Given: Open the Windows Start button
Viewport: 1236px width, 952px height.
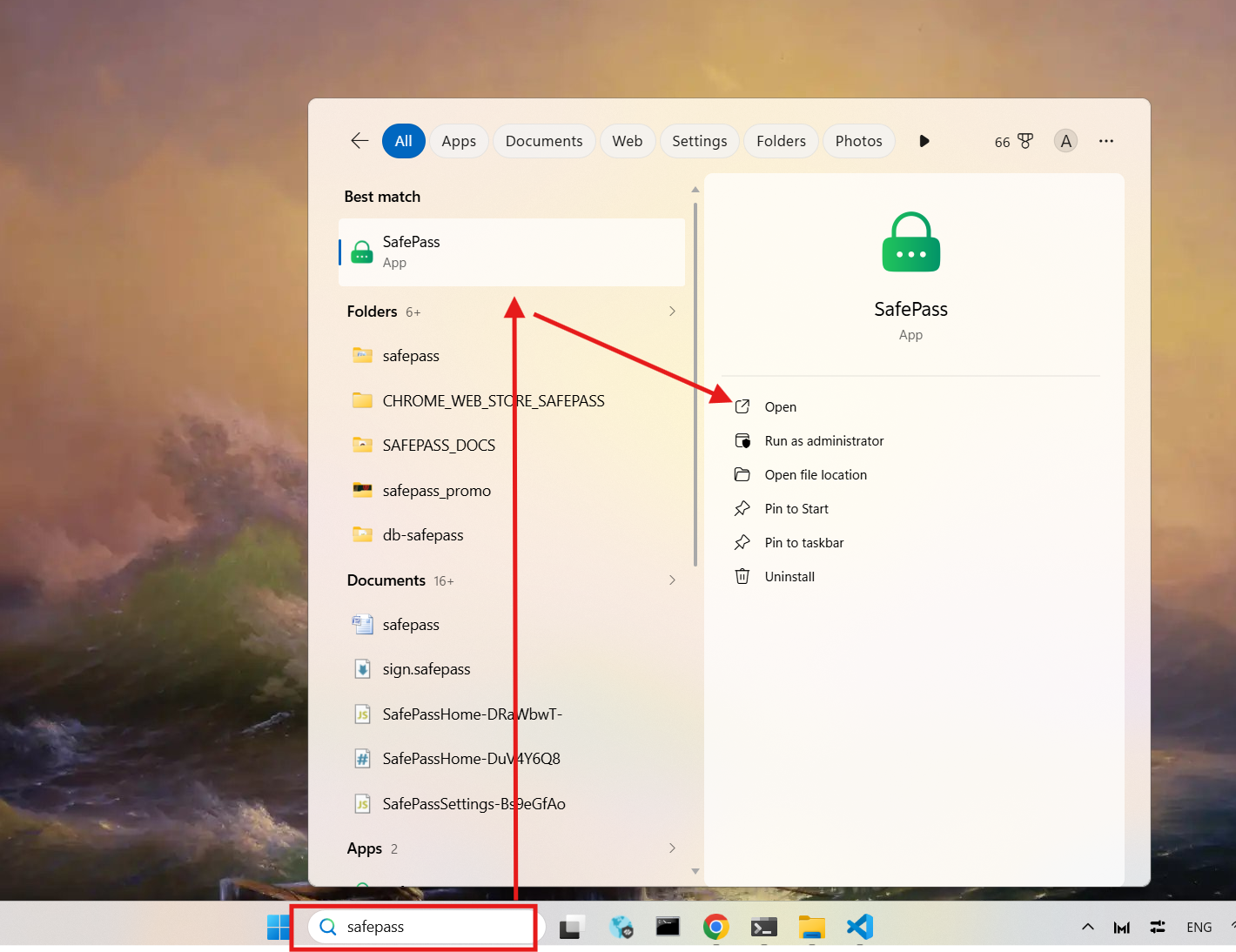Looking at the screenshot, I should pos(279,927).
